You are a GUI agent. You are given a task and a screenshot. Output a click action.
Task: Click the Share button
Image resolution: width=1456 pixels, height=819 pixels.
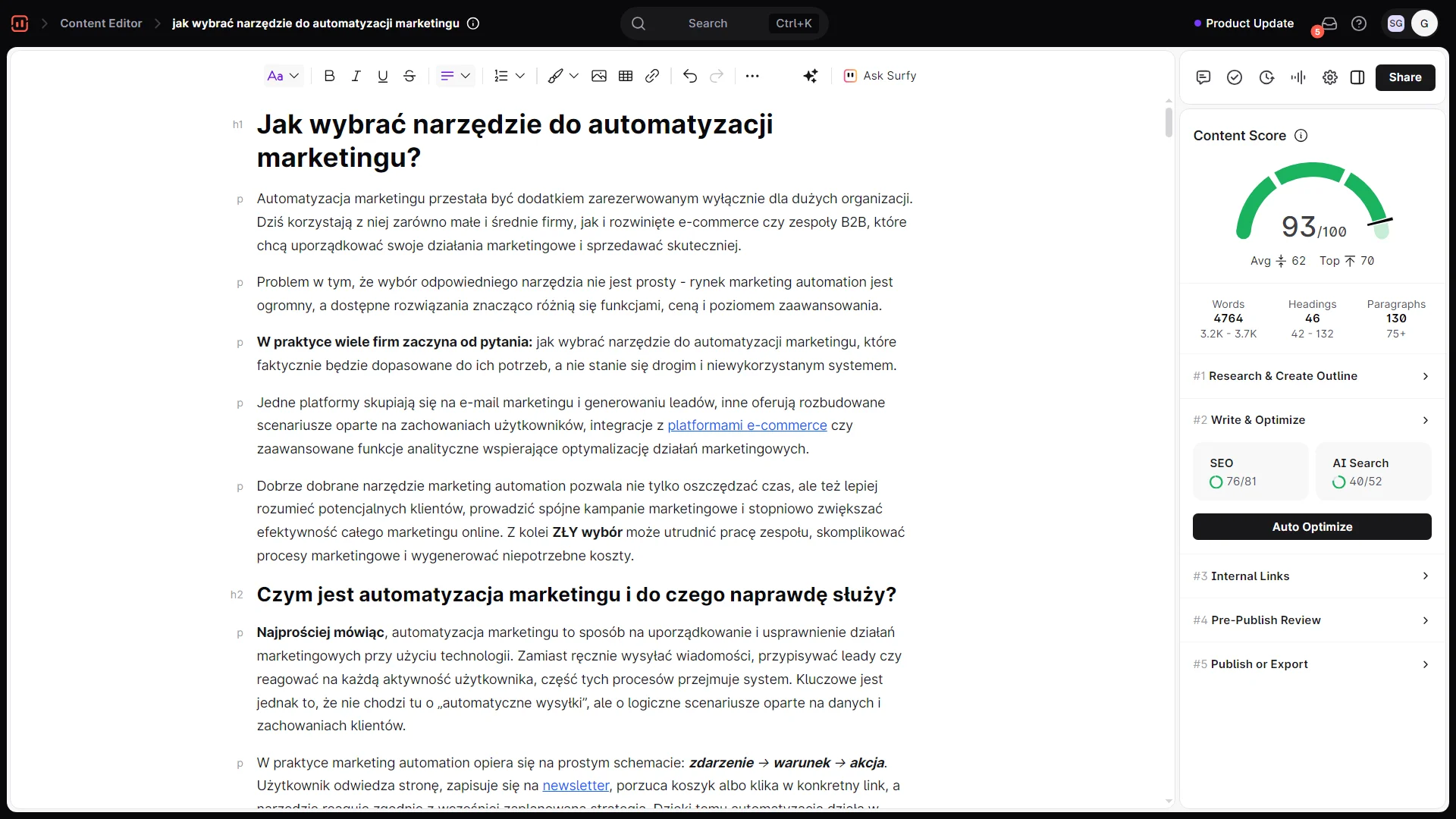tap(1405, 77)
